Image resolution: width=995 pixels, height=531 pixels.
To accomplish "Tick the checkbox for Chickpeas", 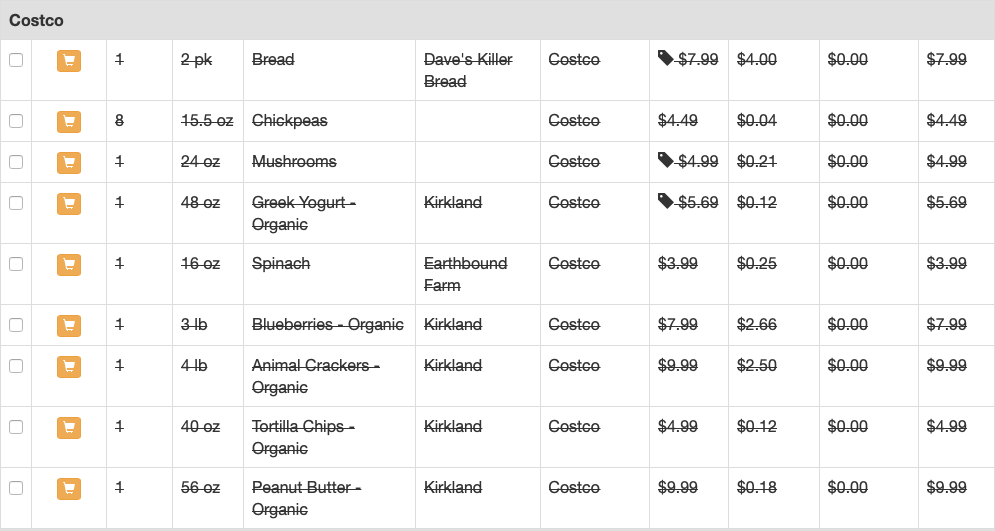I will [x=16, y=121].
